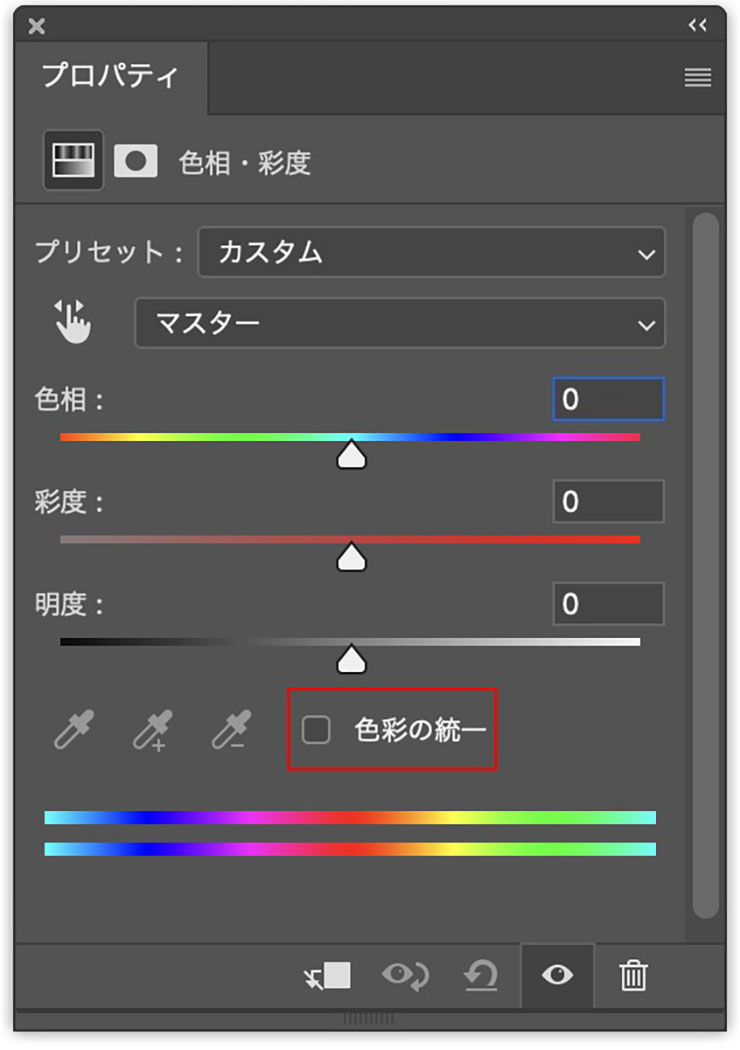Click the 色相 slider handle
The image size is (740, 1050).
351,456
